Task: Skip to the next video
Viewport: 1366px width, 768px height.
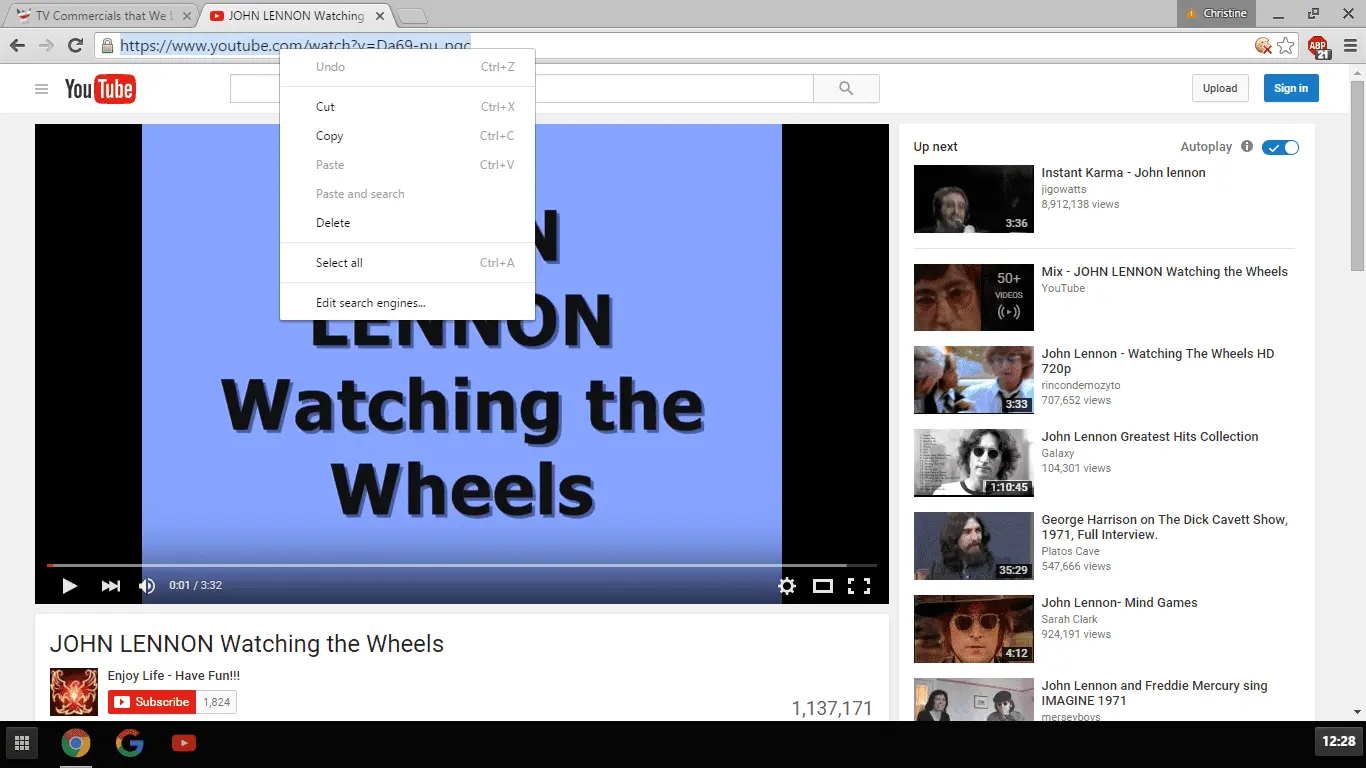Action: click(110, 586)
